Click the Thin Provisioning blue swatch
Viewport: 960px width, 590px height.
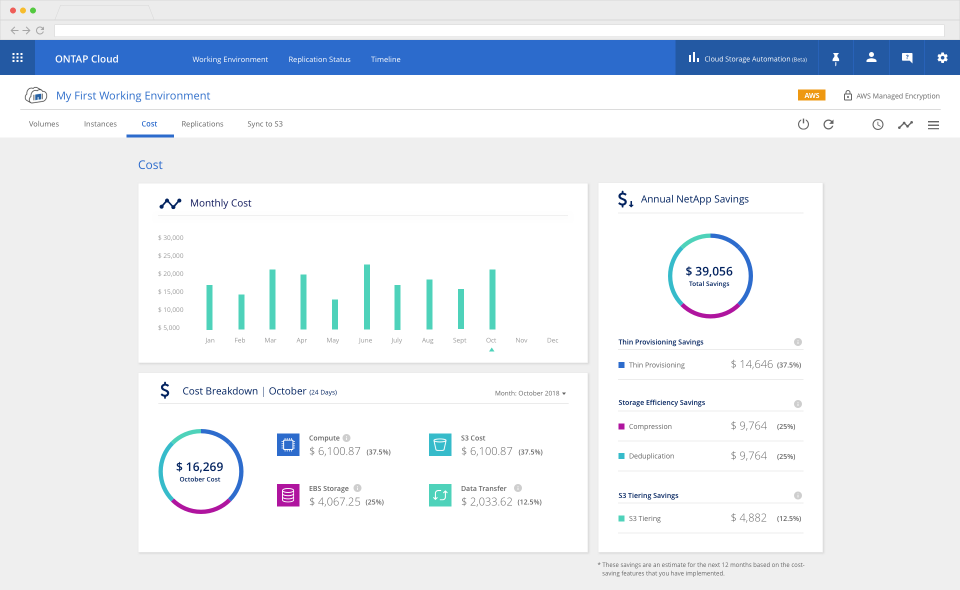pyautogui.click(x=621, y=365)
